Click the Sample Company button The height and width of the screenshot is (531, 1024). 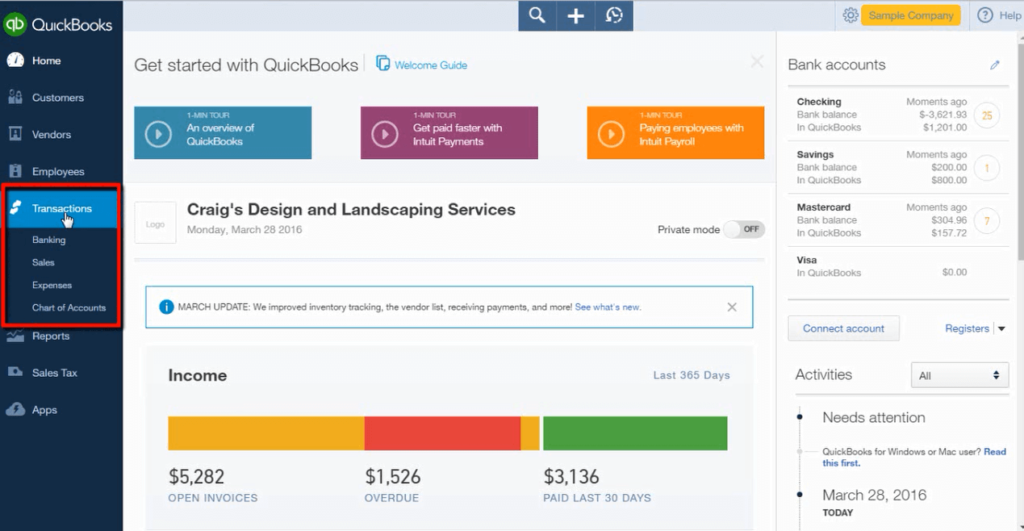point(910,15)
